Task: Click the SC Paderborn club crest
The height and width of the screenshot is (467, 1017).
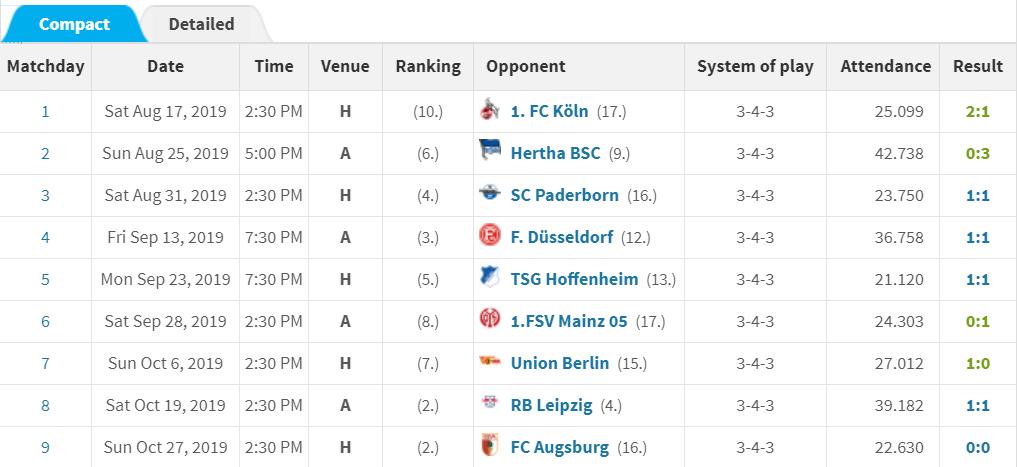Action: point(490,195)
